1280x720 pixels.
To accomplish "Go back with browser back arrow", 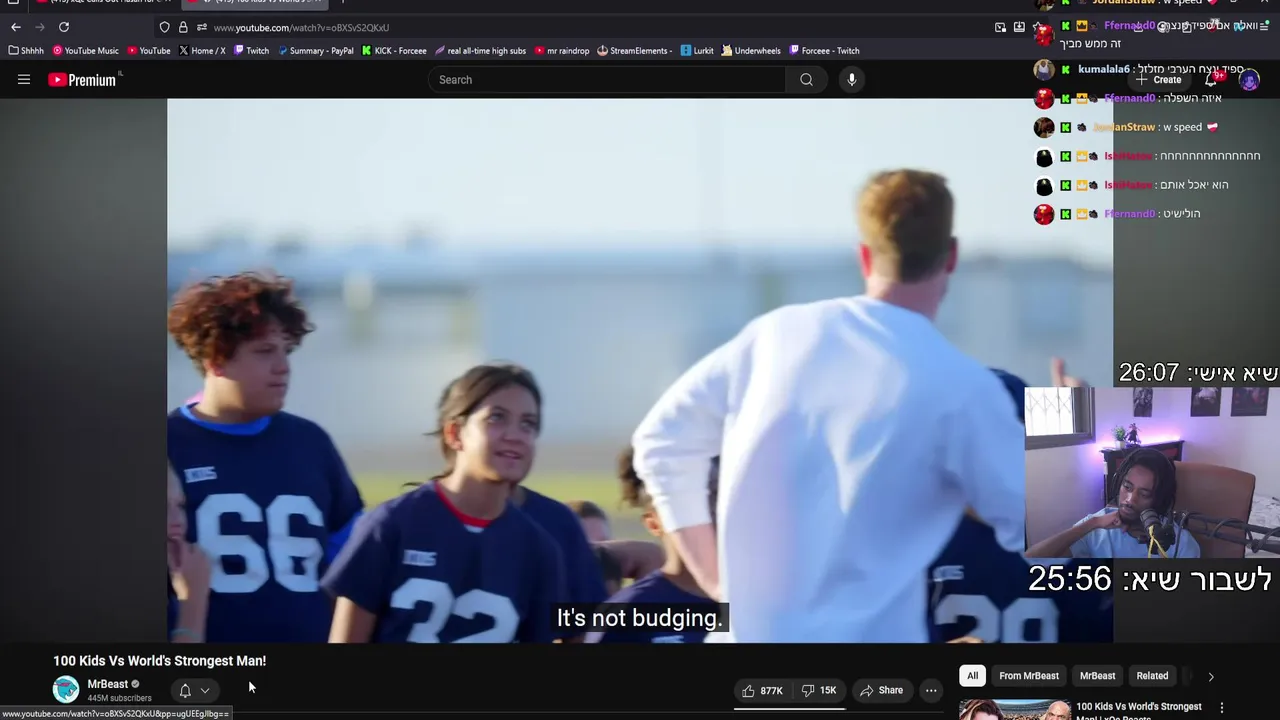I will click(16, 27).
